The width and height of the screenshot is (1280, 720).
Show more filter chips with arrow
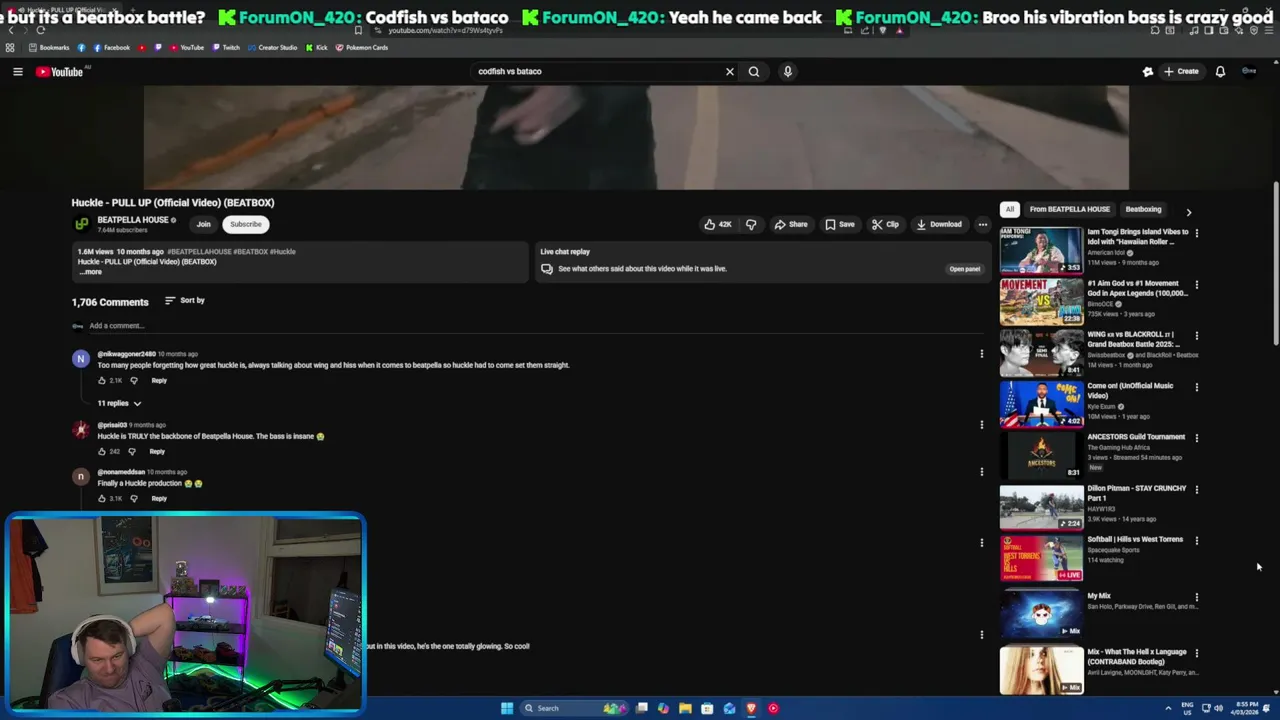click(1188, 212)
